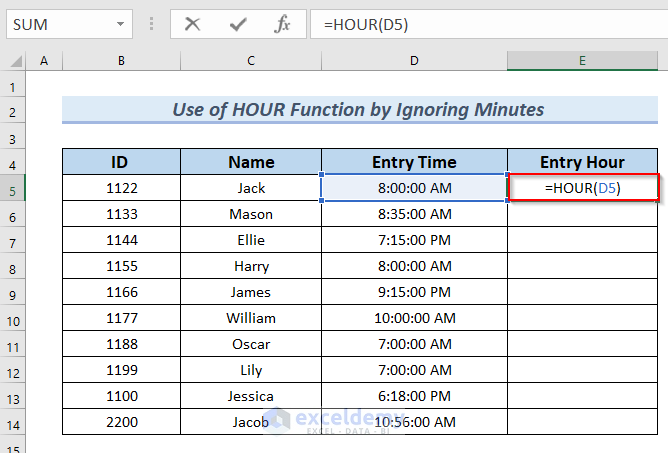Click the name cell William
The width and height of the screenshot is (668, 453).
click(251, 319)
